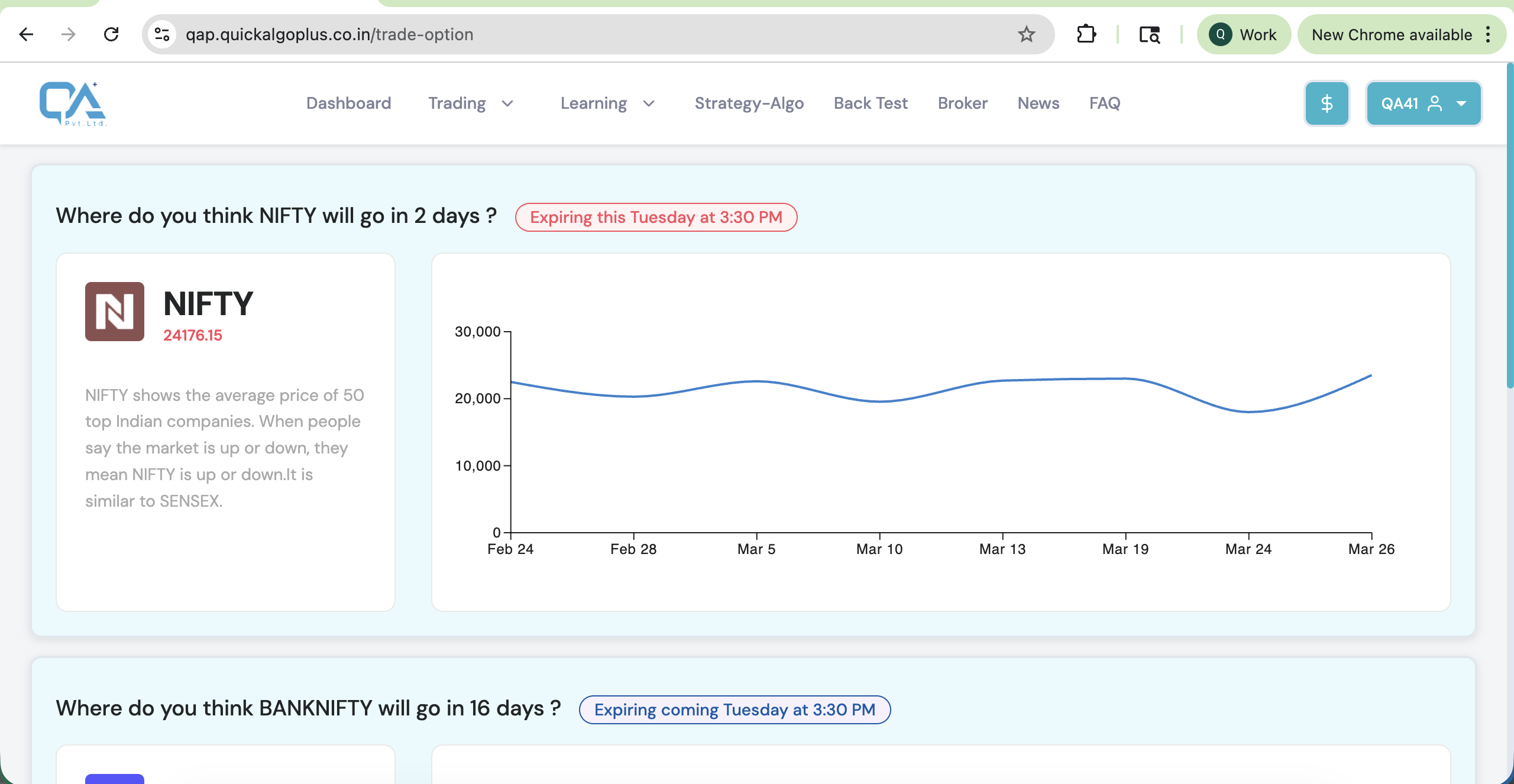Open the QA41 user account dropdown
Image resolution: width=1514 pixels, height=784 pixels.
point(1424,103)
